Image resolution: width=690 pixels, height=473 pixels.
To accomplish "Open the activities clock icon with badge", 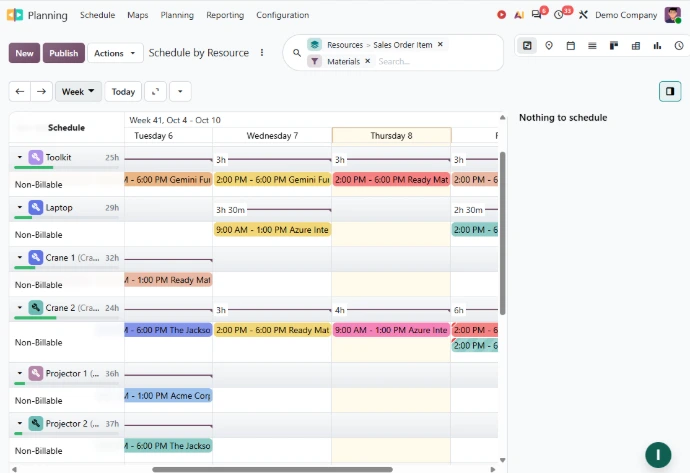I will (x=558, y=15).
